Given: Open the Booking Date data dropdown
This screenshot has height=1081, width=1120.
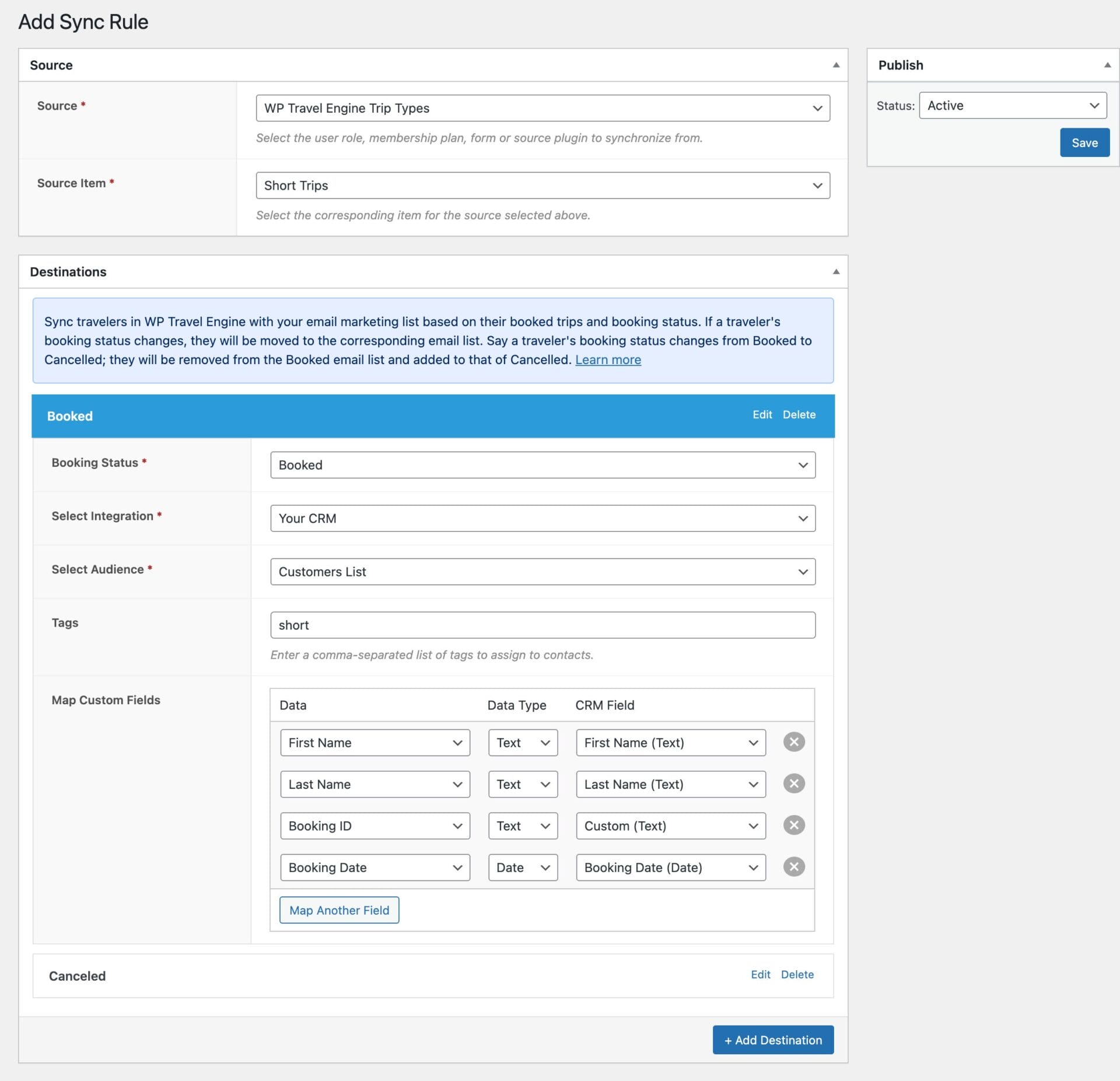Looking at the screenshot, I should 375,867.
